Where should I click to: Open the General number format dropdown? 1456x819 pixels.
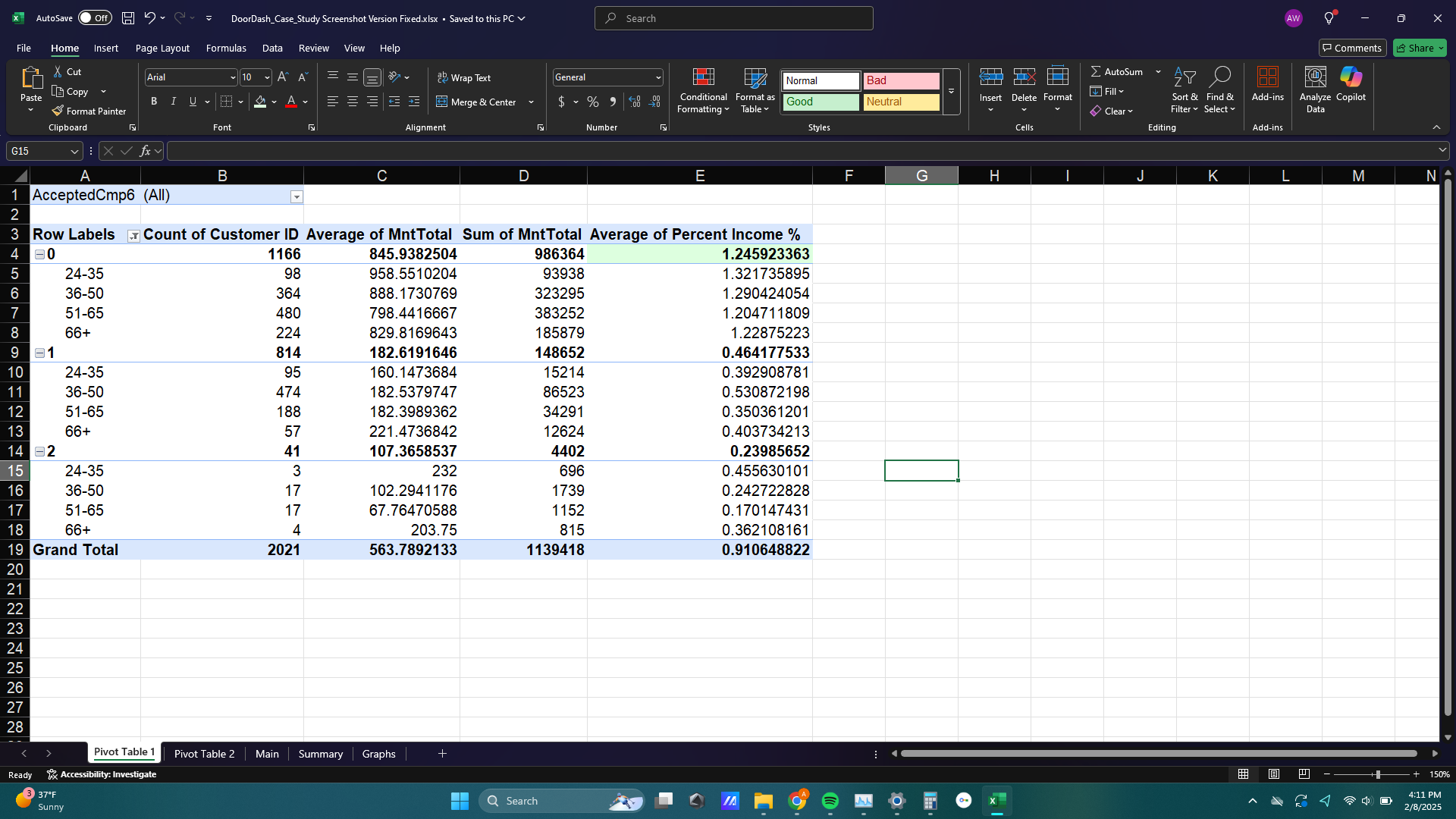click(x=658, y=77)
